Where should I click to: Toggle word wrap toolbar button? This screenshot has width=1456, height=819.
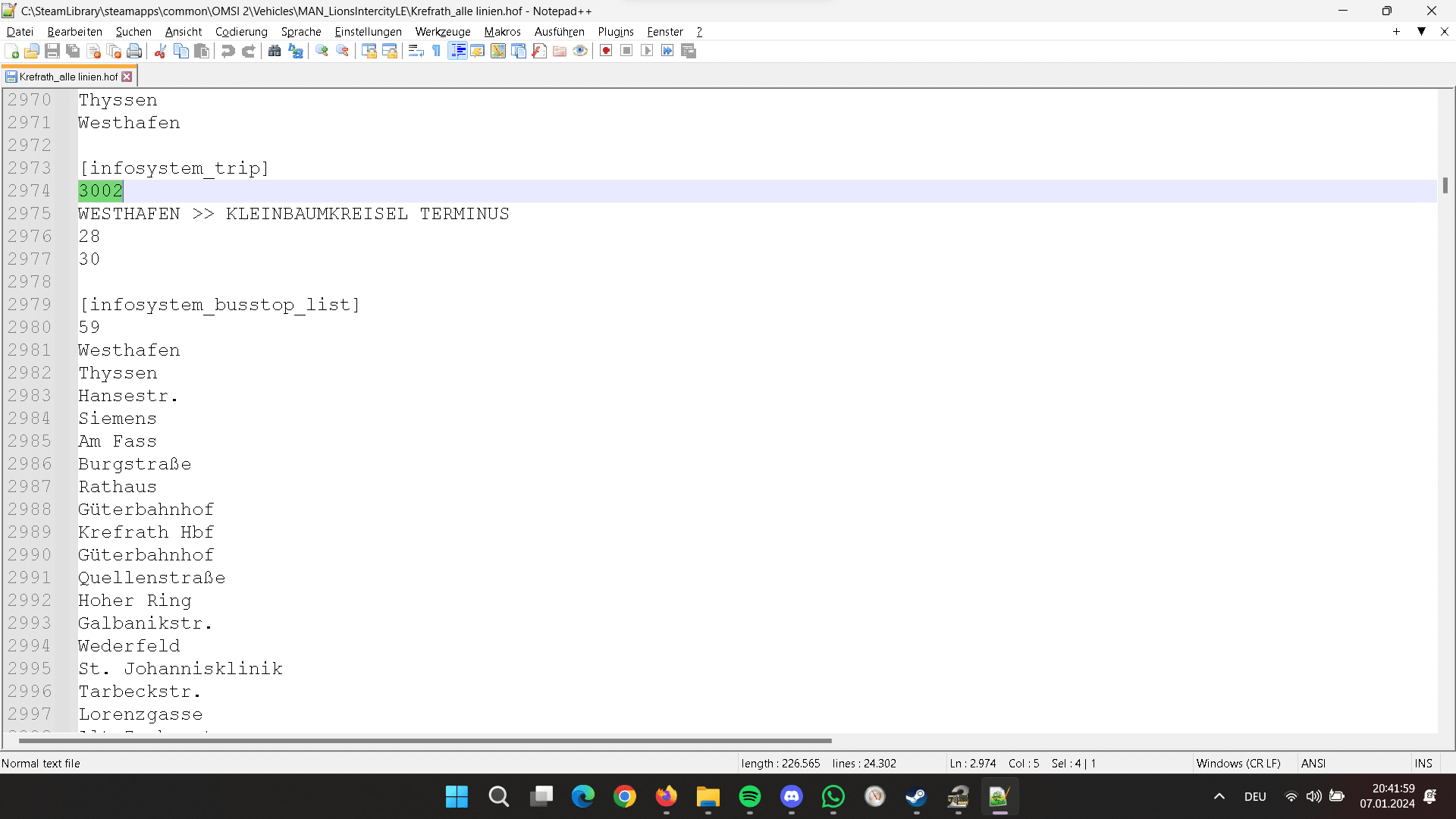tap(416, 51)
